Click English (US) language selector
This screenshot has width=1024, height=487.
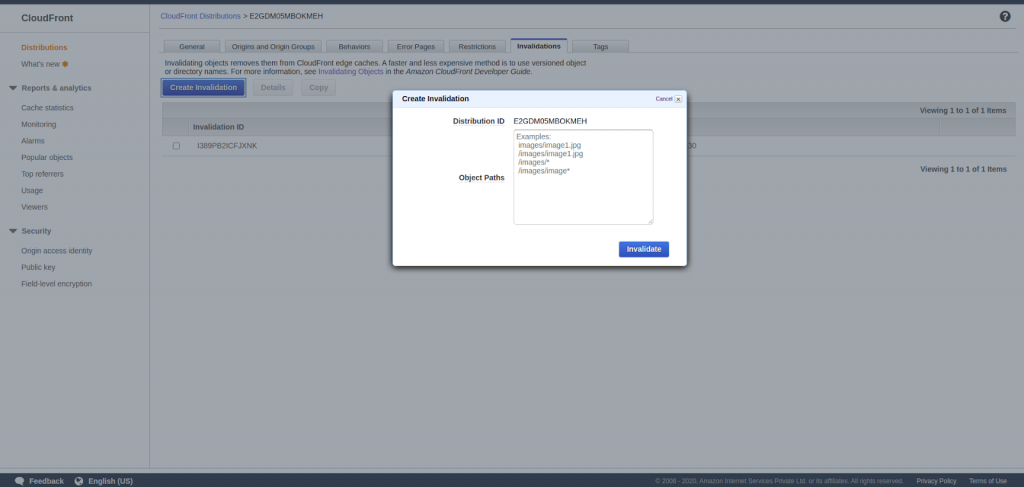pyautogui.click(x=110, y=481)
